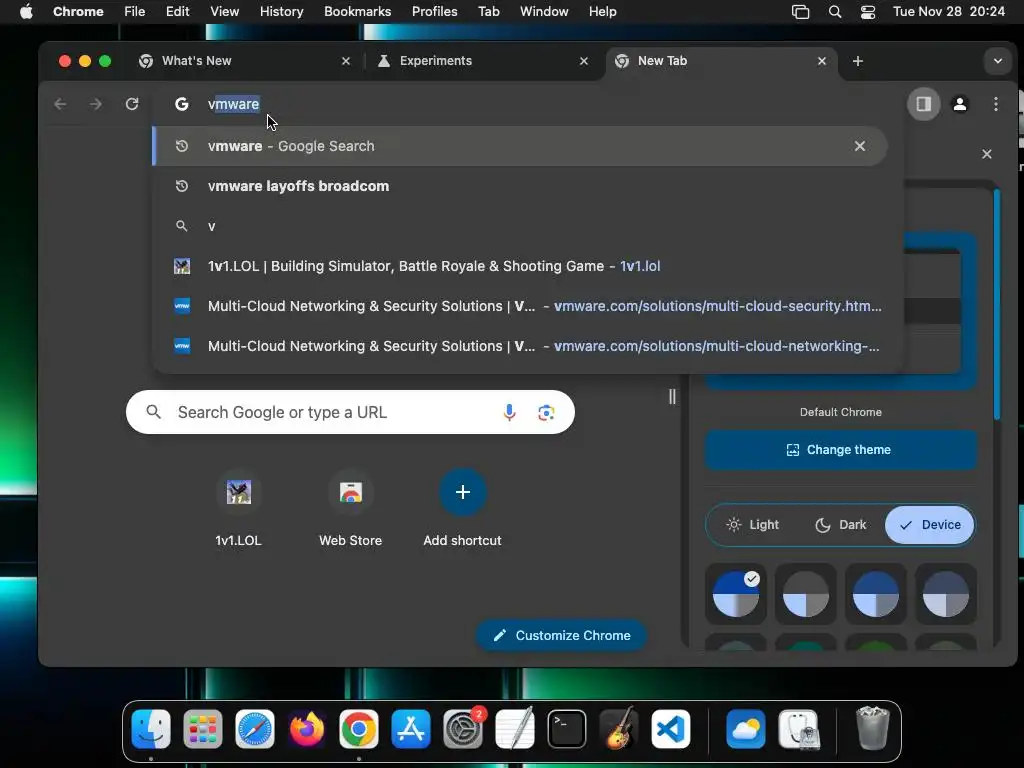Image resolution: width=1024 pixels, height=768 pixels.
Task: Select the Light appearance mode
Action: (x=753, y=524)
